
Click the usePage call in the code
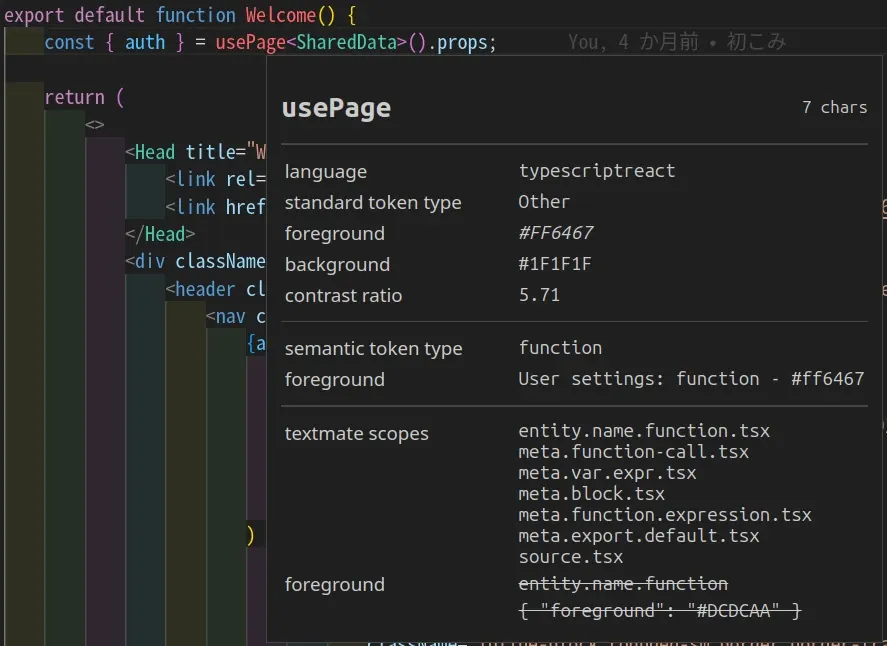coord(250,43)
